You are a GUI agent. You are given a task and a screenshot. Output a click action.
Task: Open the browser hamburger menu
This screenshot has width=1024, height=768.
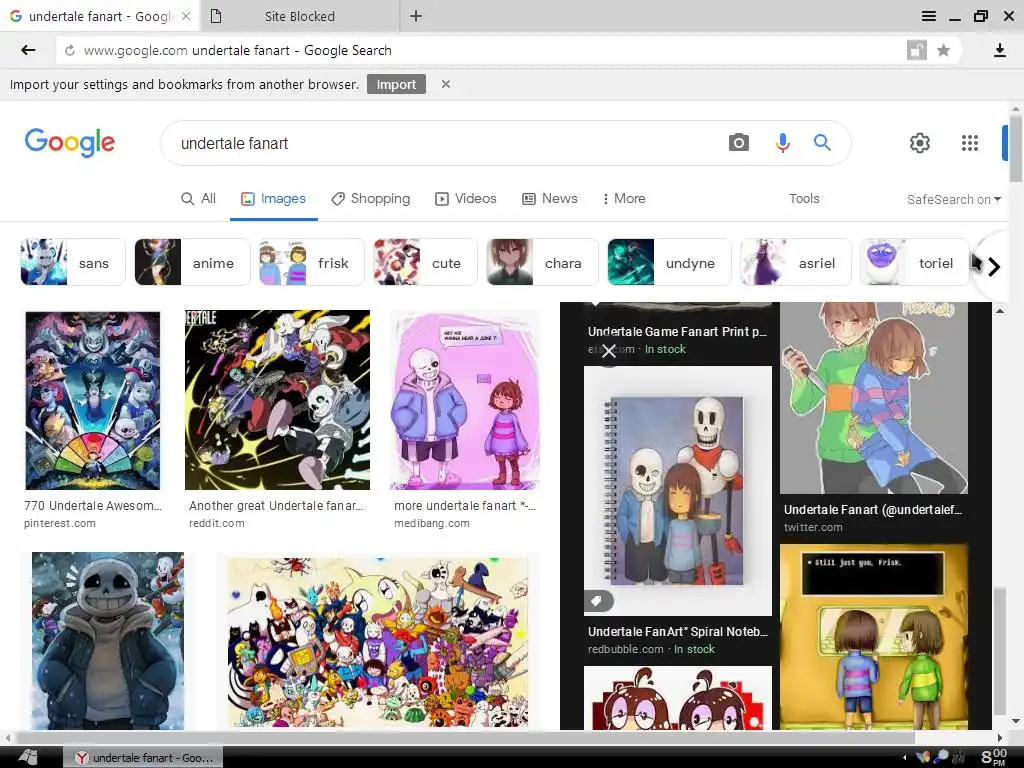coord(928,16)
